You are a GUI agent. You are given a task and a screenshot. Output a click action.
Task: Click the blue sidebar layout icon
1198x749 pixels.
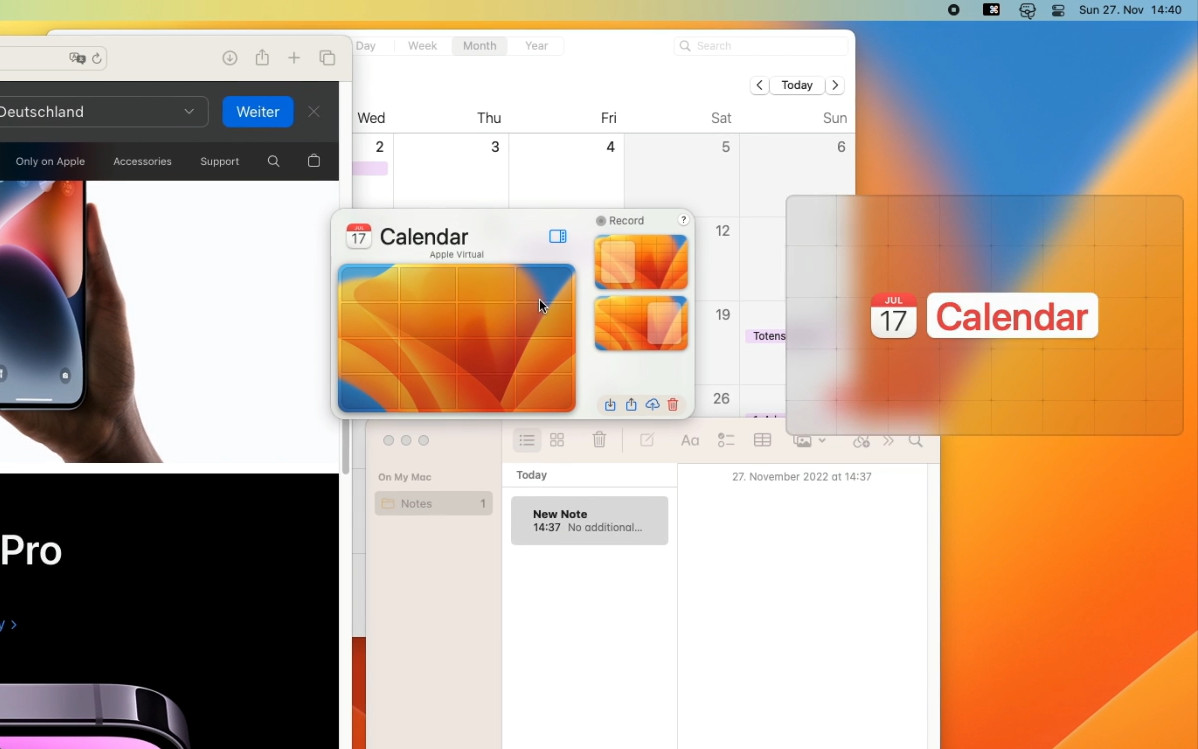pyautogui.click(x=558, y=236)
